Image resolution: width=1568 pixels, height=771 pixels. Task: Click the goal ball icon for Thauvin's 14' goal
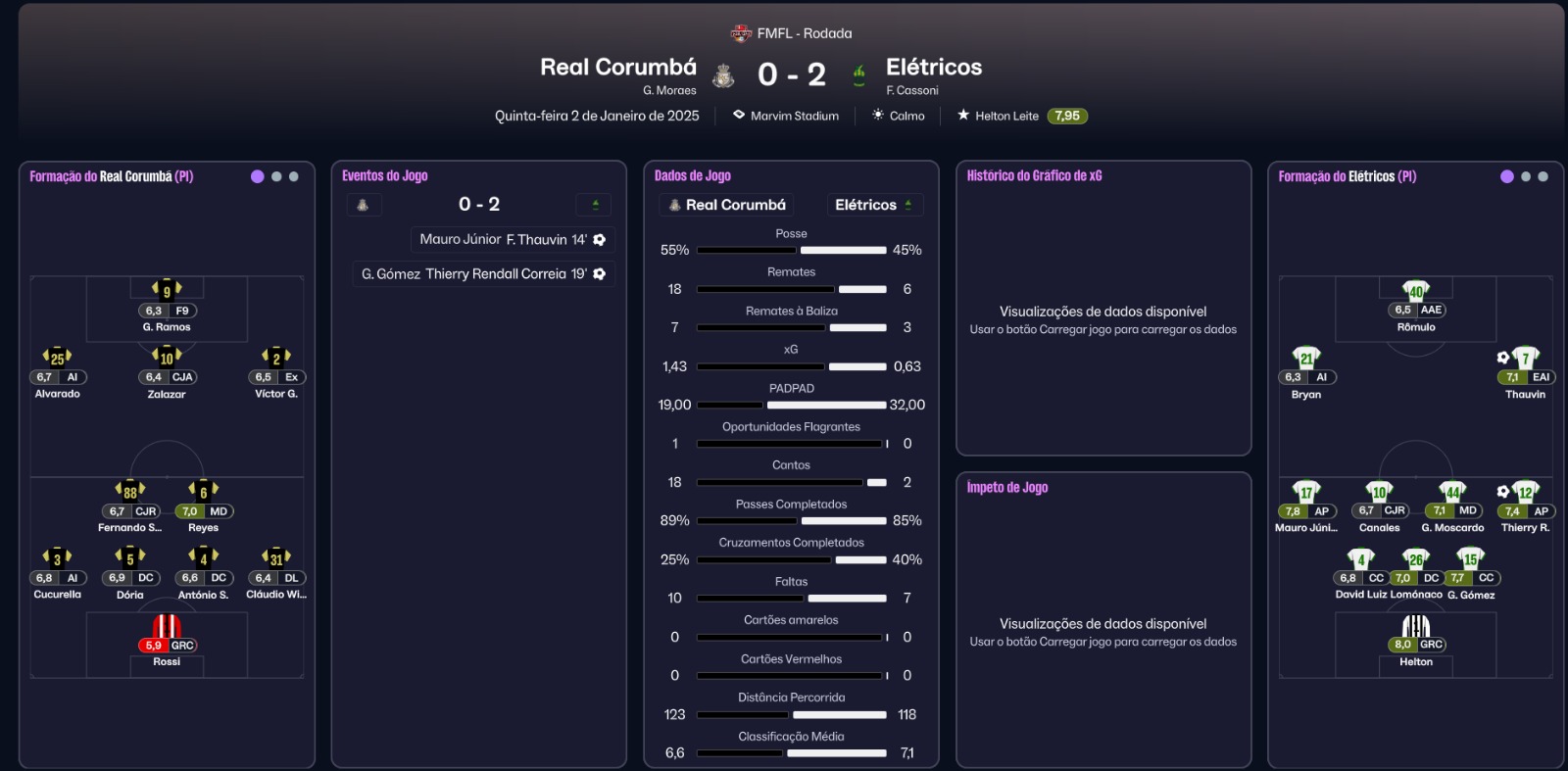coord(600,240)
